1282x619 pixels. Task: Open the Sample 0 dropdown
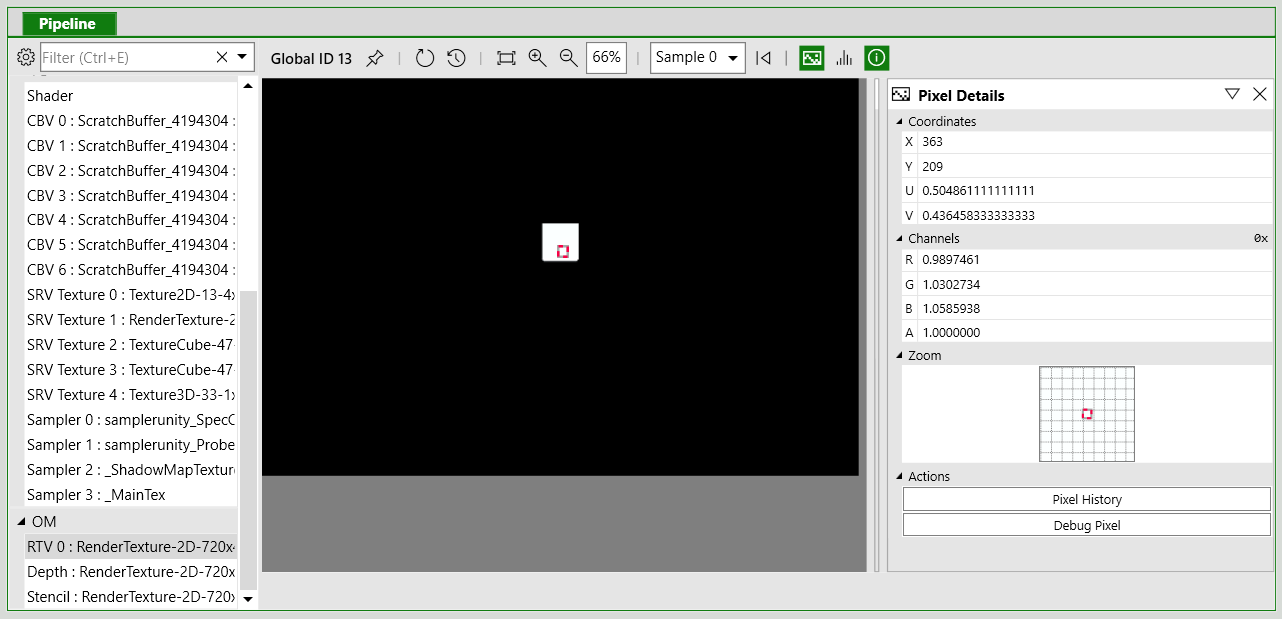[x=698, y=58]
